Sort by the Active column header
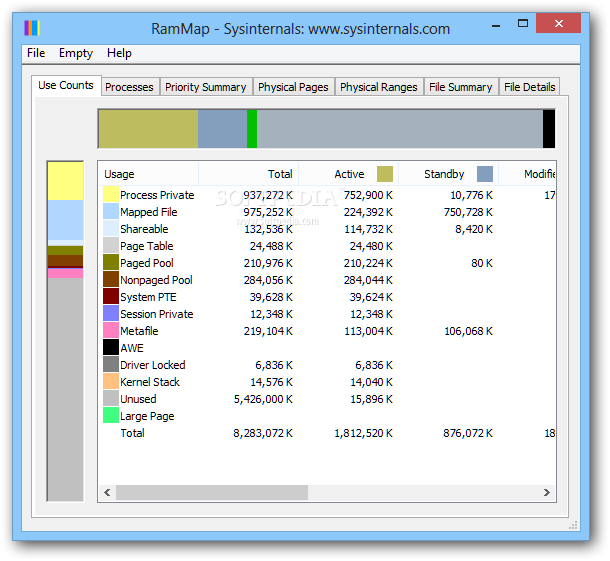The height and width of the screenshot is (561, 610). coord(349,174)
